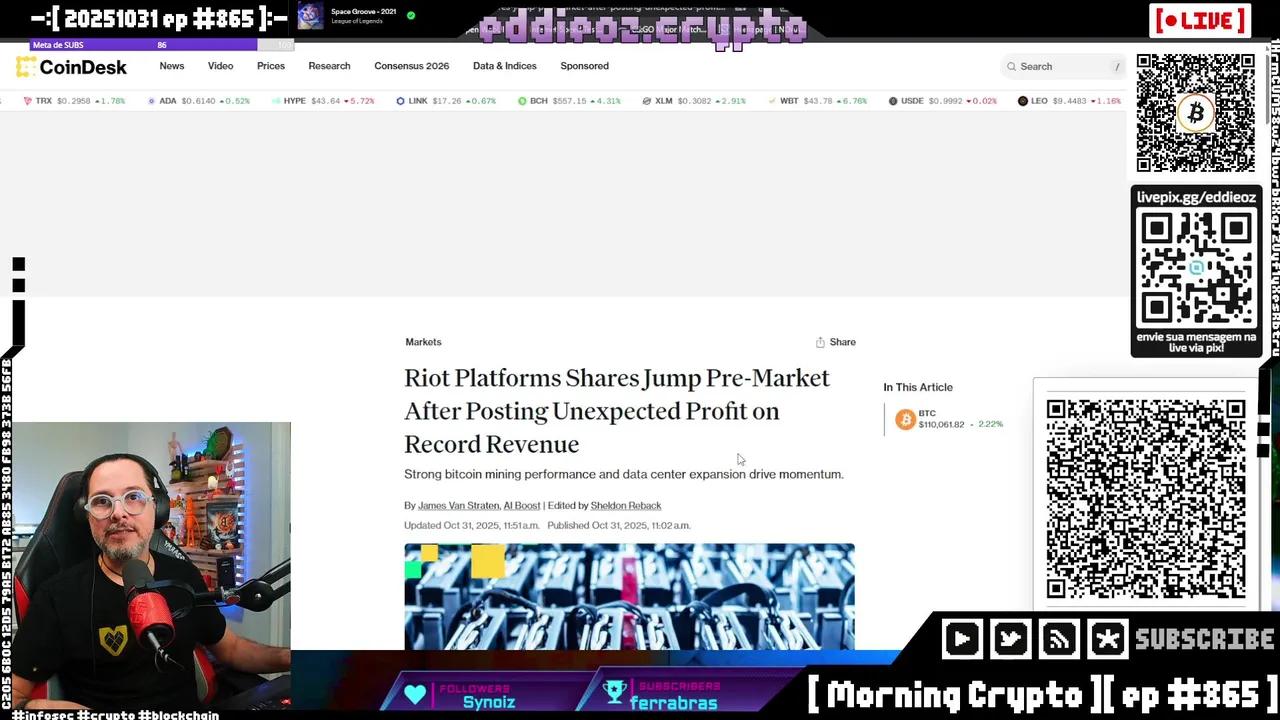Click the livepix.gg/eddieoz QR code
This screenshot has height=720, width=1280.
point(1196,268)
